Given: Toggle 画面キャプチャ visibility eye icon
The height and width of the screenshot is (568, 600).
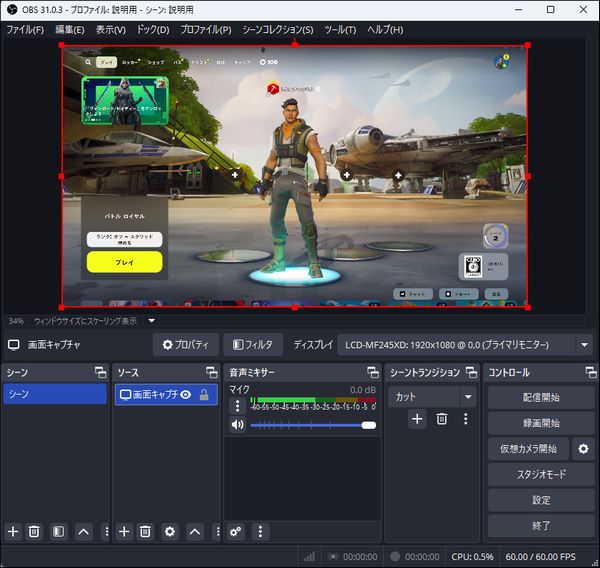Looking at the screenshot, I should [x=186, y=395].
